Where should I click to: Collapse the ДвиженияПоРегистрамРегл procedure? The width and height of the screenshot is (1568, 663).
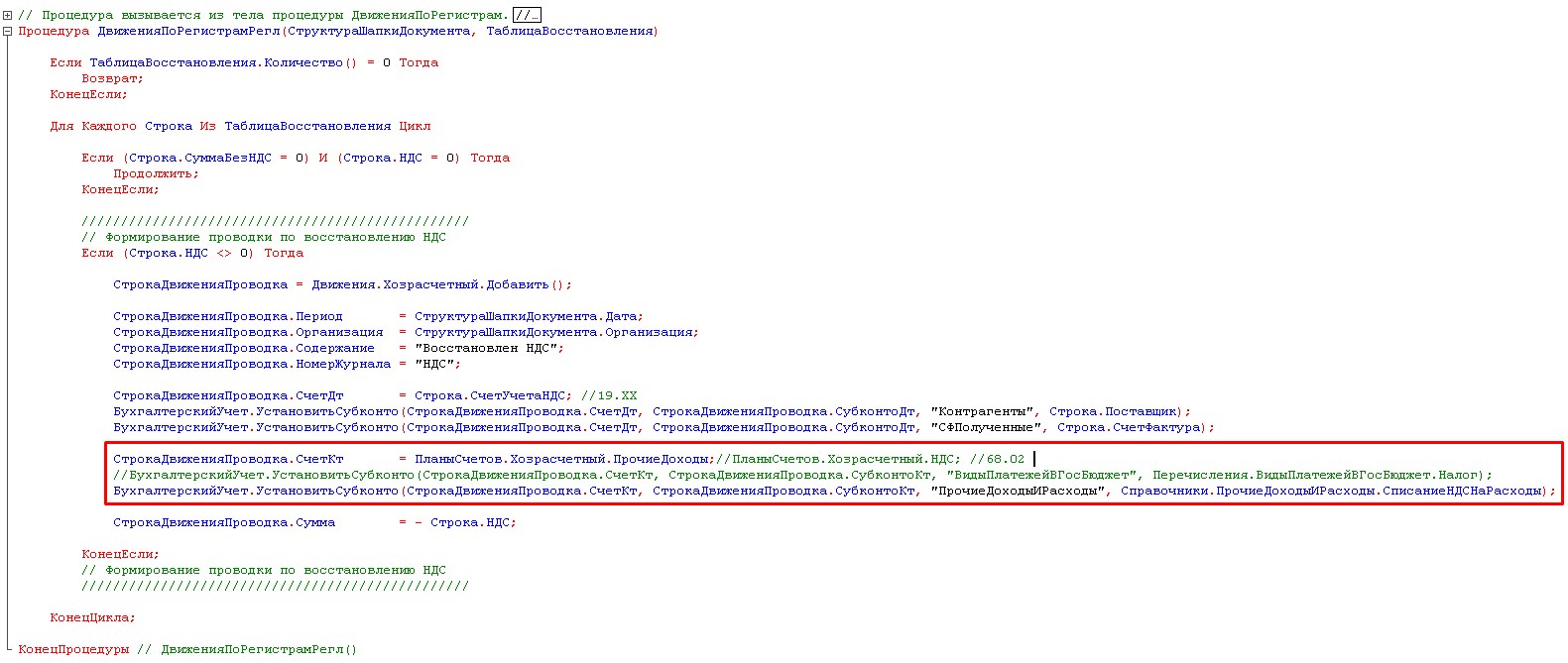(x=8, y=31)
